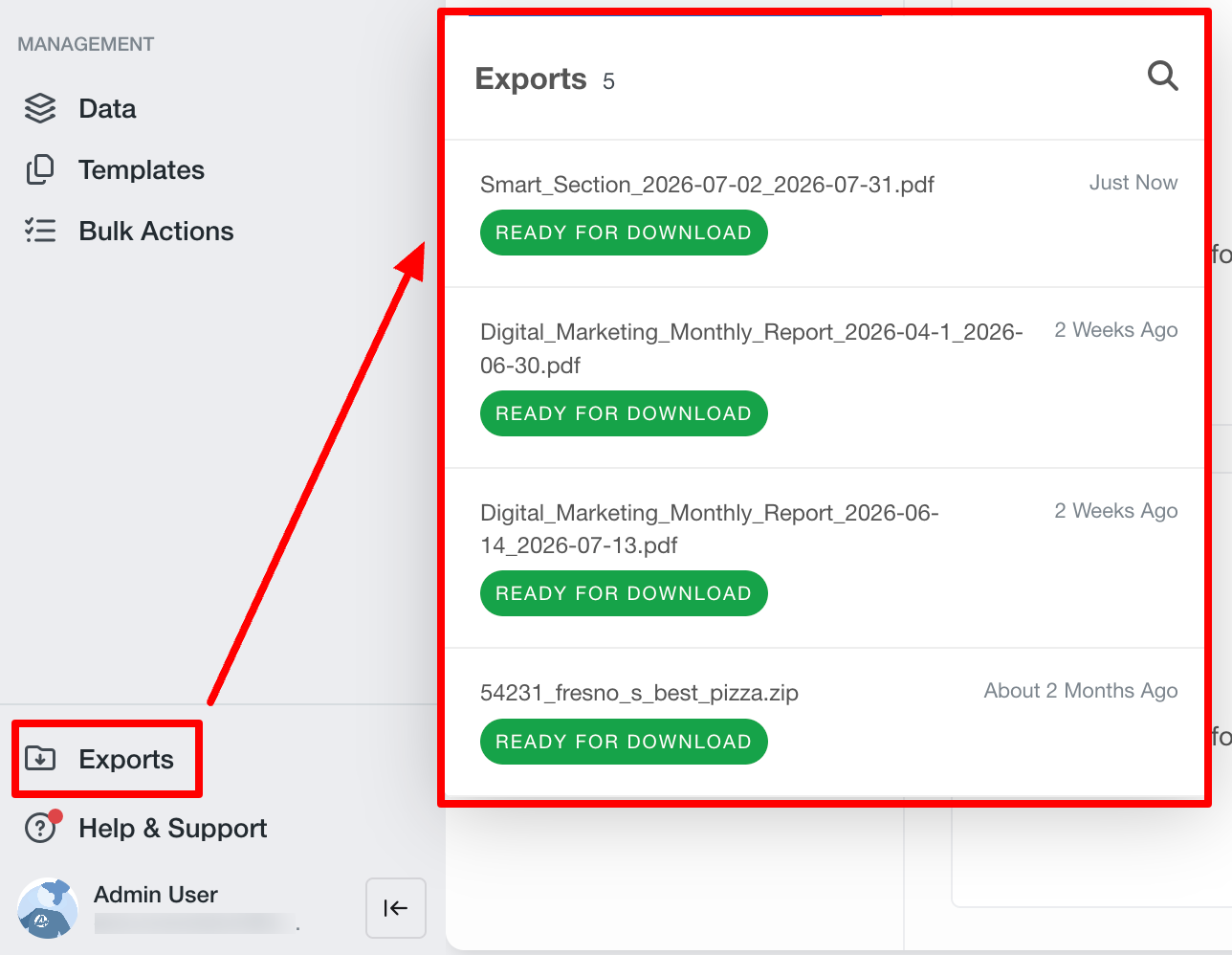Click the exports count number 5

click(x=608, y=81)
